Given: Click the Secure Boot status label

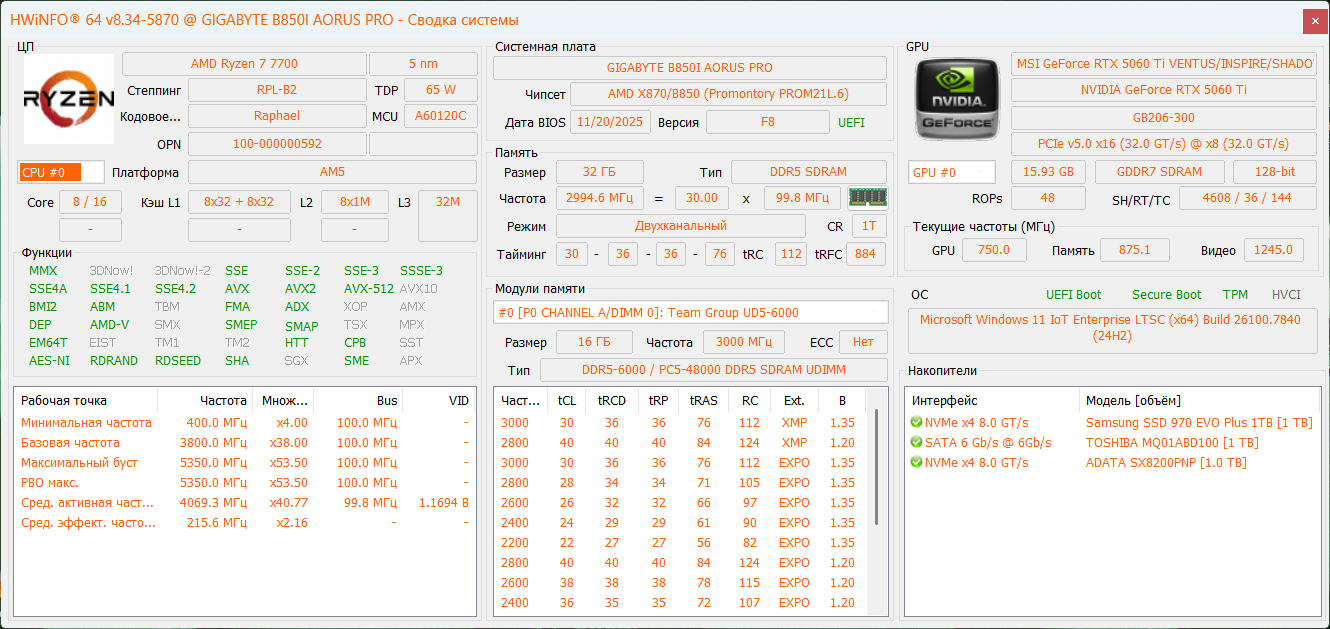Looking at the screenshot, I should click(x=1166, y=295).
